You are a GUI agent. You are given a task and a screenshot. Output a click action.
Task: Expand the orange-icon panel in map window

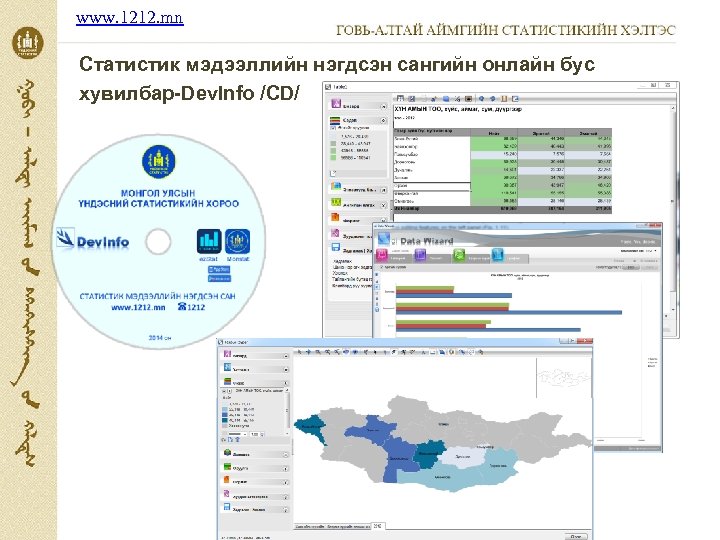[286, 482]
